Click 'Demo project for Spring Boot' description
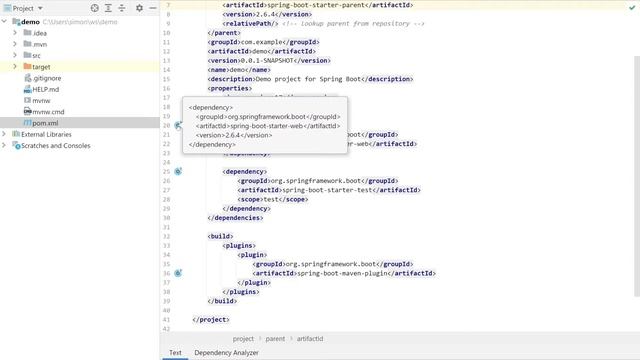 pos(308,79)
